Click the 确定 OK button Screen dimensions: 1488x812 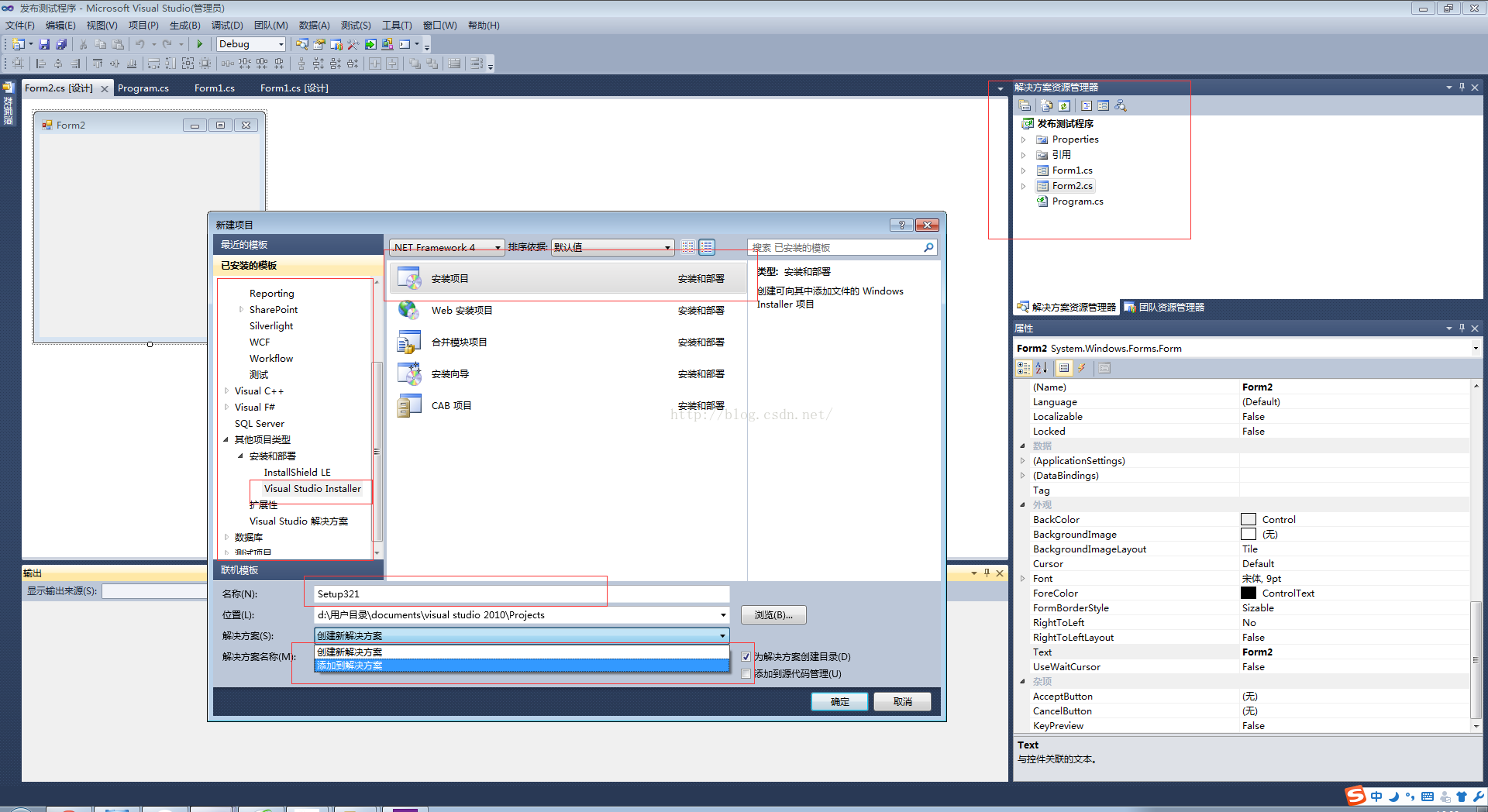coord(839,702)
